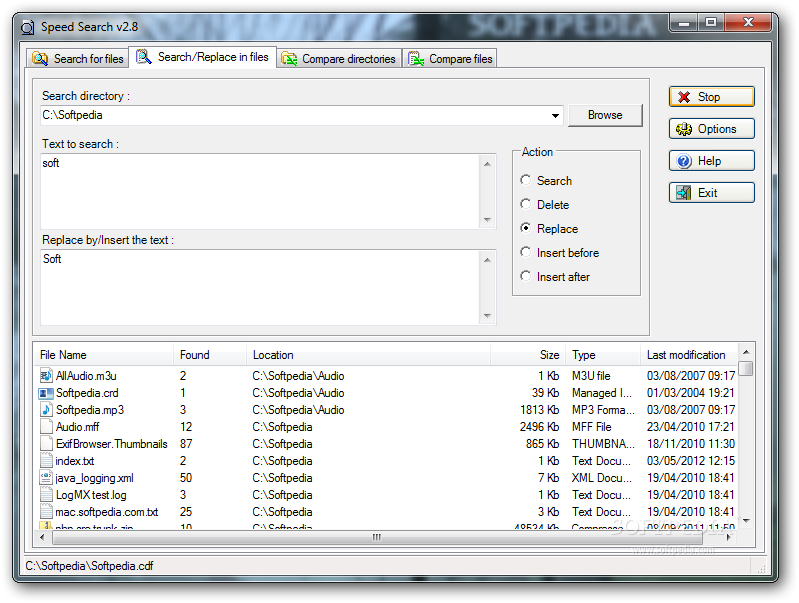Click the ExifBrowser.Thumbnails file icon
Image resolution: width=799 pixels, height=603 pixels.
[x=46, y=444]
